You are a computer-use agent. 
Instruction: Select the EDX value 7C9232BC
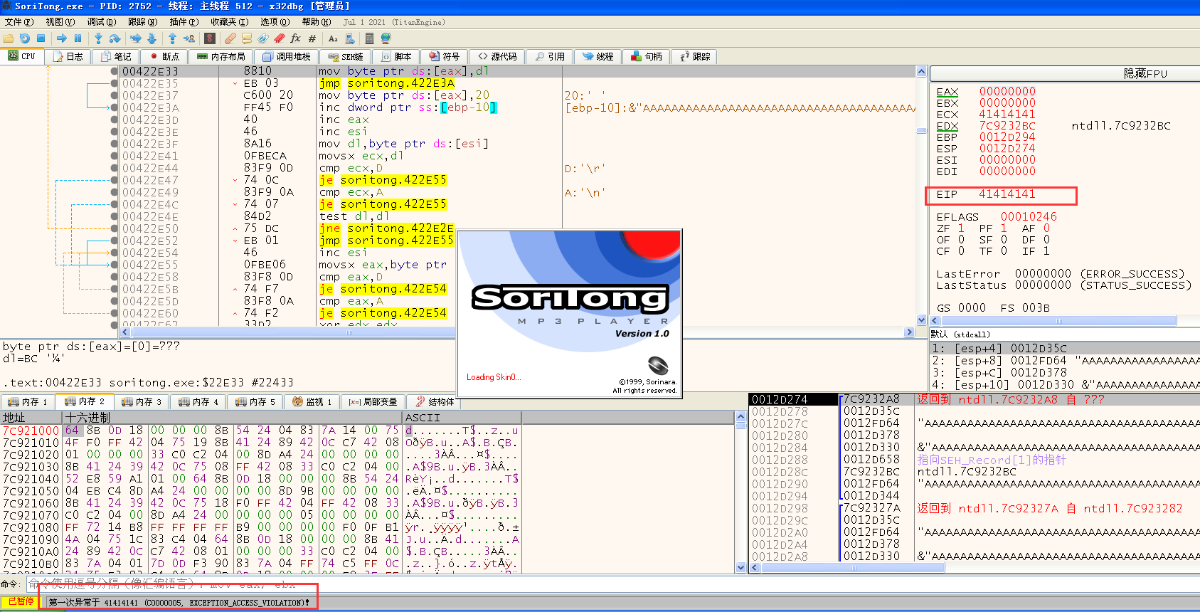1007,125
